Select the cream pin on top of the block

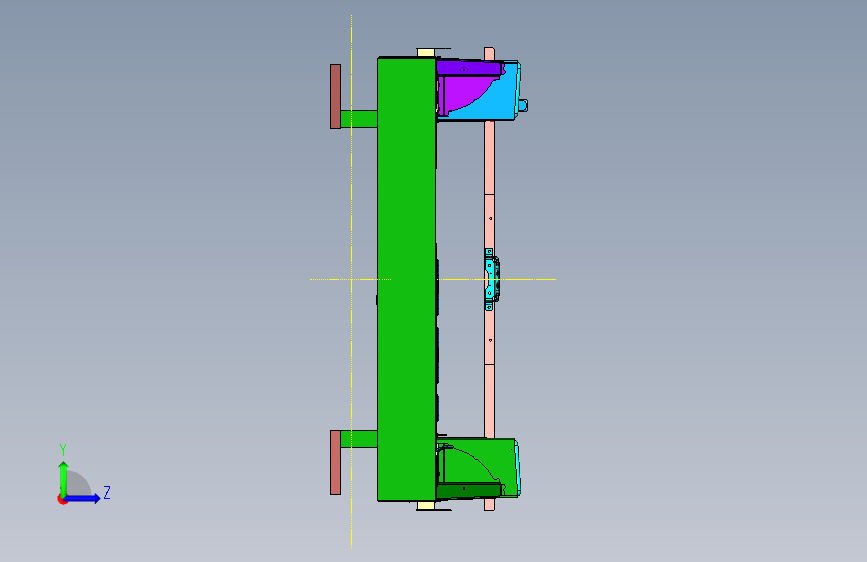[x=426, y=53]
